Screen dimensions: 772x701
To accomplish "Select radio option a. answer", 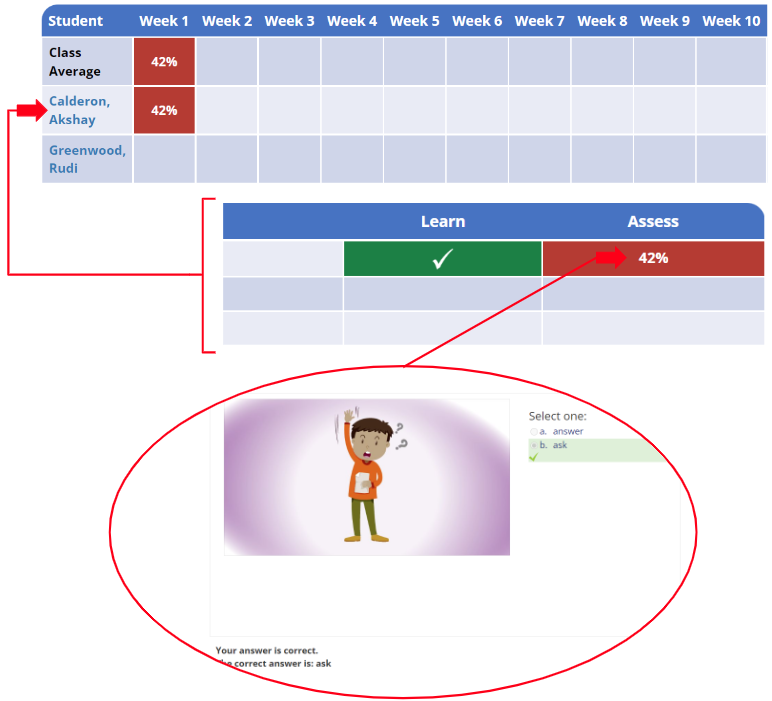I will pos(533,431).
